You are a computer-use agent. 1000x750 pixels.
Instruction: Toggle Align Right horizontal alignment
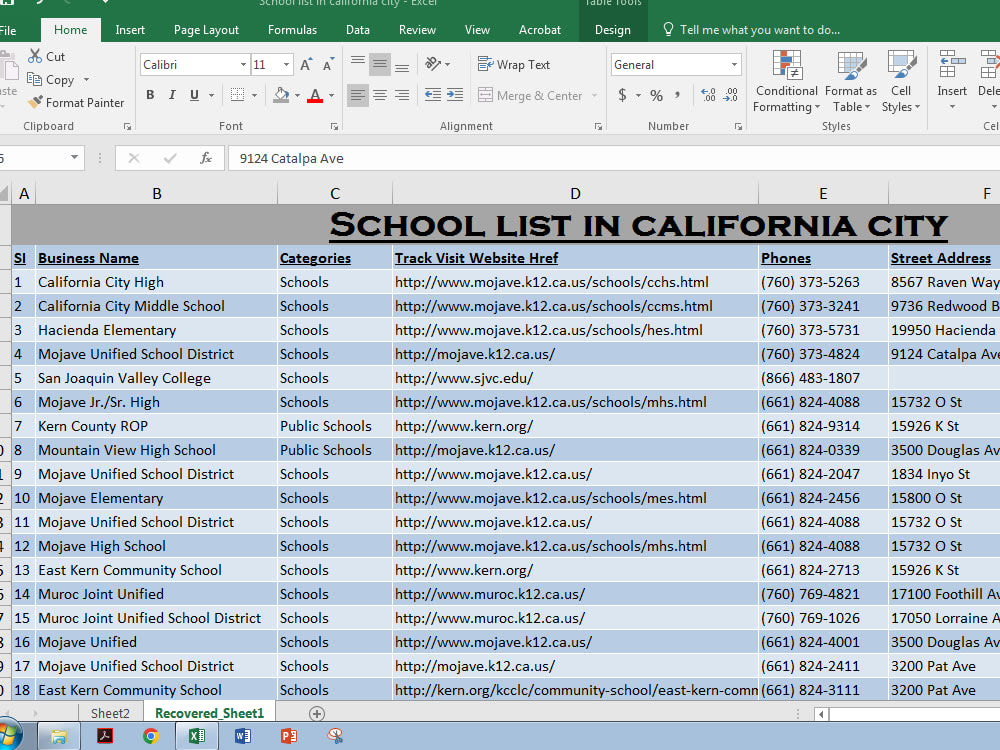pyautogui.click(x=402, y=95)
